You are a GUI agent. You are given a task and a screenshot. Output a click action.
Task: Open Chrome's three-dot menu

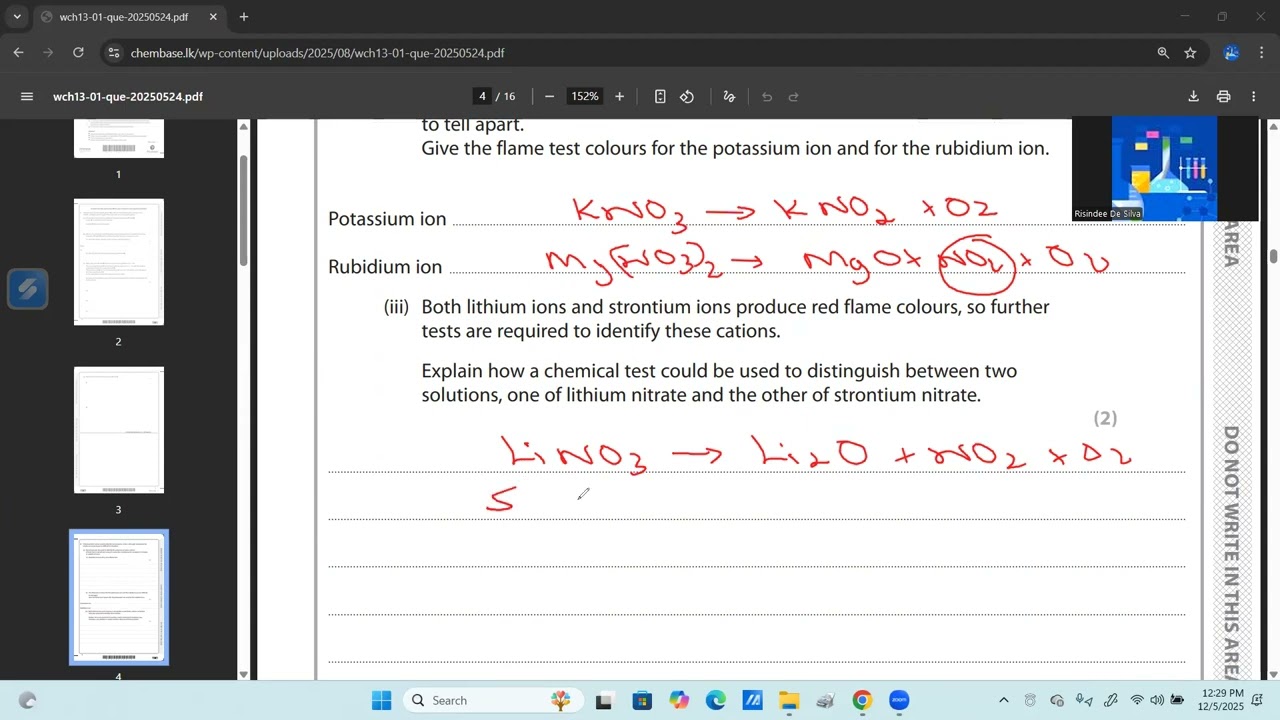tap(1261, 53)
